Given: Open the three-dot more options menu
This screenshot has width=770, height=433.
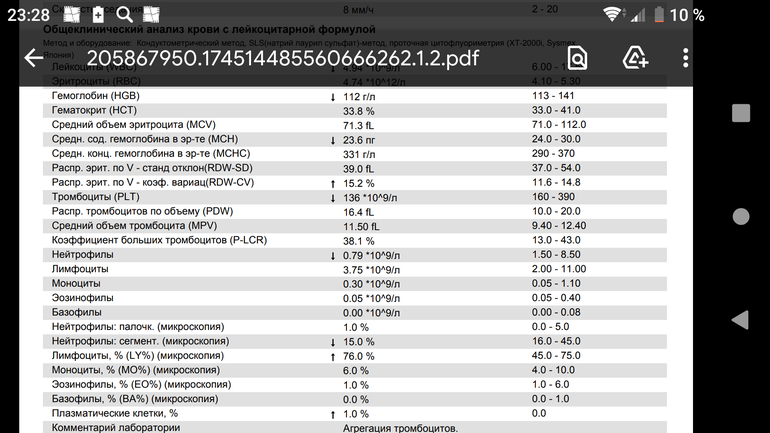Looking at the screenshot, I should [686, 57].
